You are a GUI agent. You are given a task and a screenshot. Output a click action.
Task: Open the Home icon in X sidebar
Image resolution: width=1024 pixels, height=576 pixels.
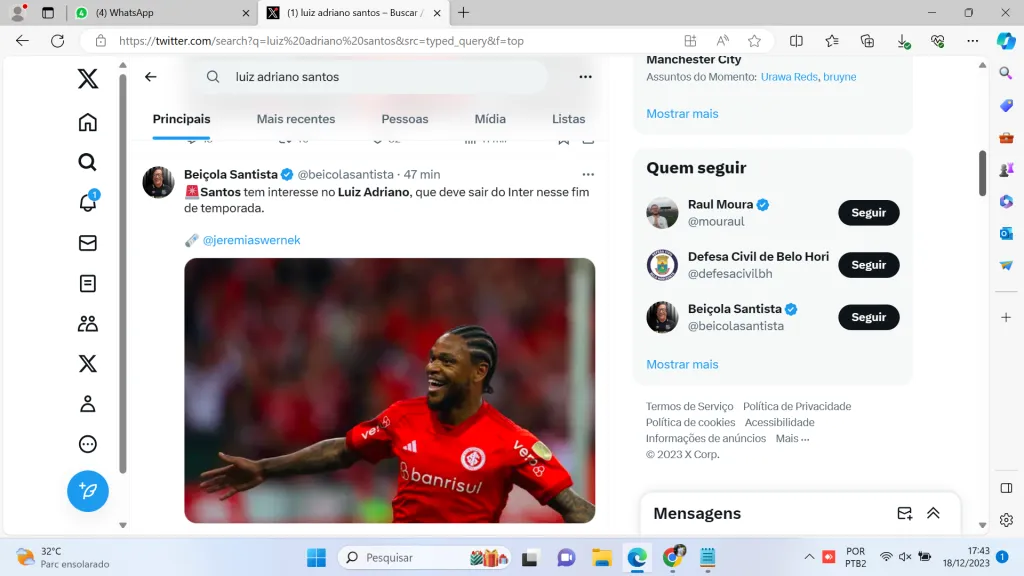click(88, 122)
